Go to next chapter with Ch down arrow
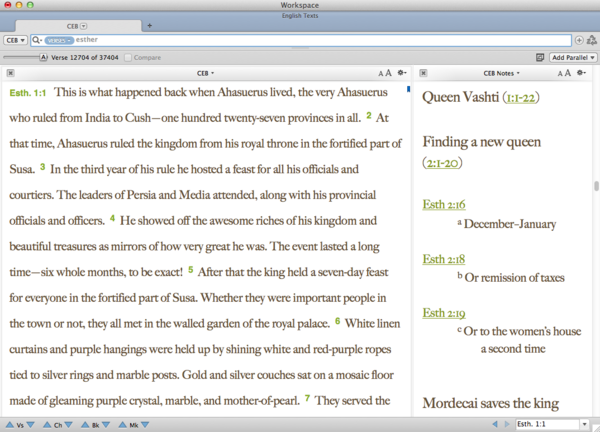Viewport: 600px width, 432px height. [68, 425]
